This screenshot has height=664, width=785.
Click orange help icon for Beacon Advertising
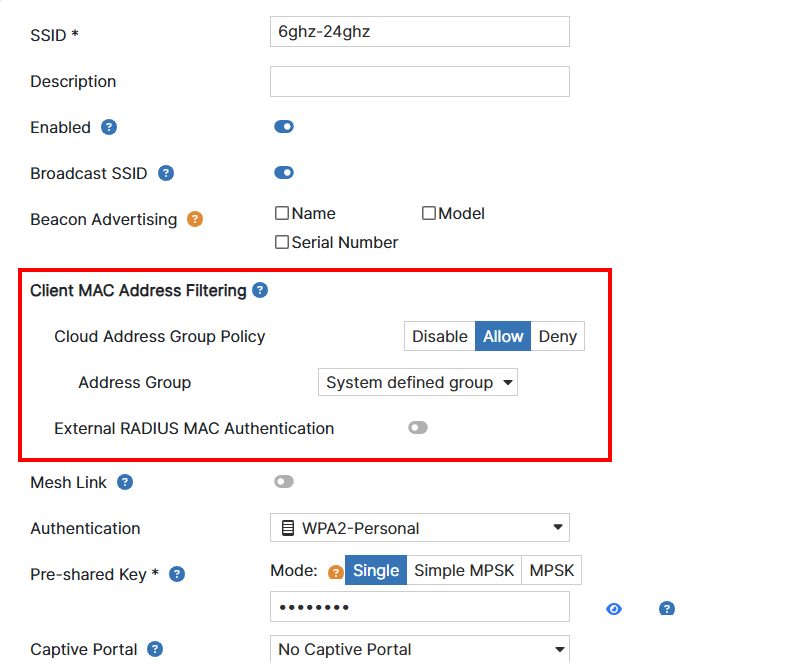[195, 219]
